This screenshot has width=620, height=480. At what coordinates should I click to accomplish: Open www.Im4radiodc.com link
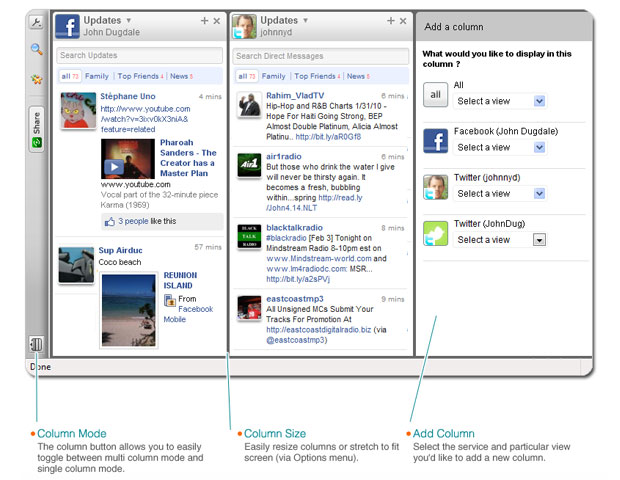pos(306,269)
